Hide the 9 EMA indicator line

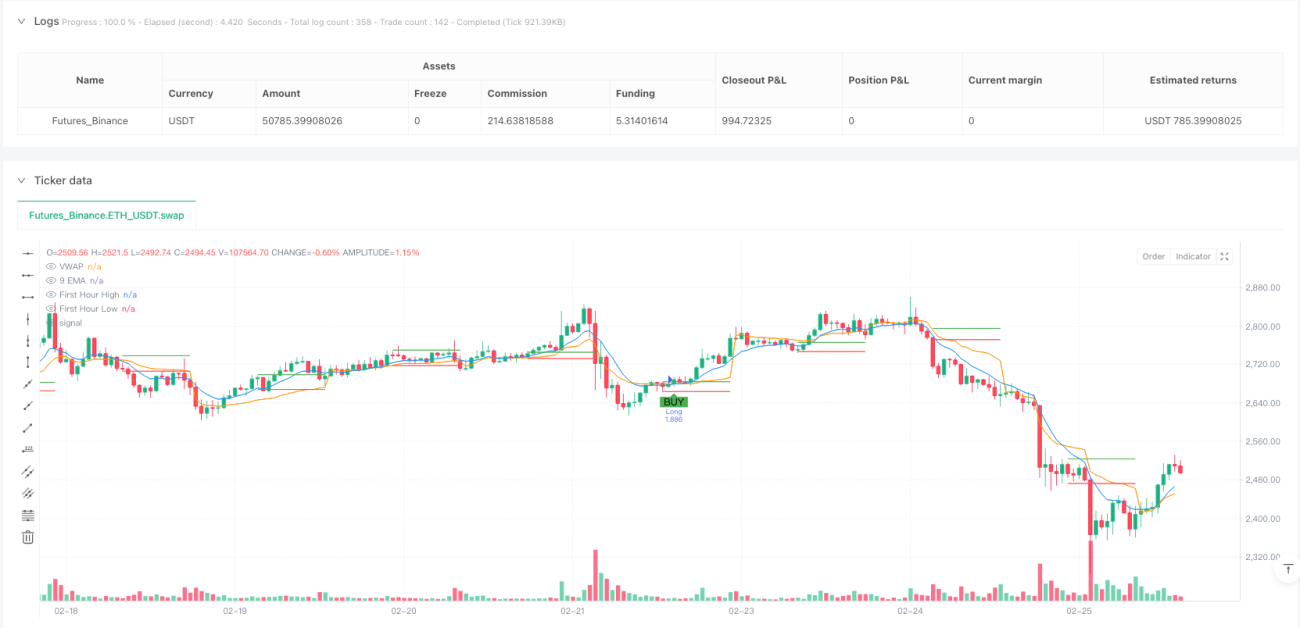pos(51,281)
